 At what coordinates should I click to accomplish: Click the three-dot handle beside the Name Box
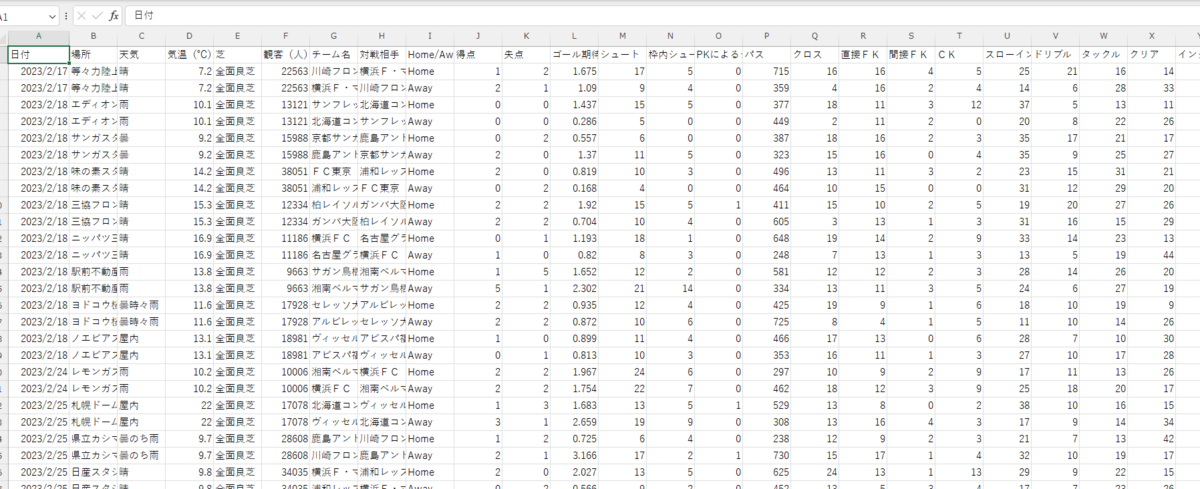pyautogui.click(x=66, y=17)
